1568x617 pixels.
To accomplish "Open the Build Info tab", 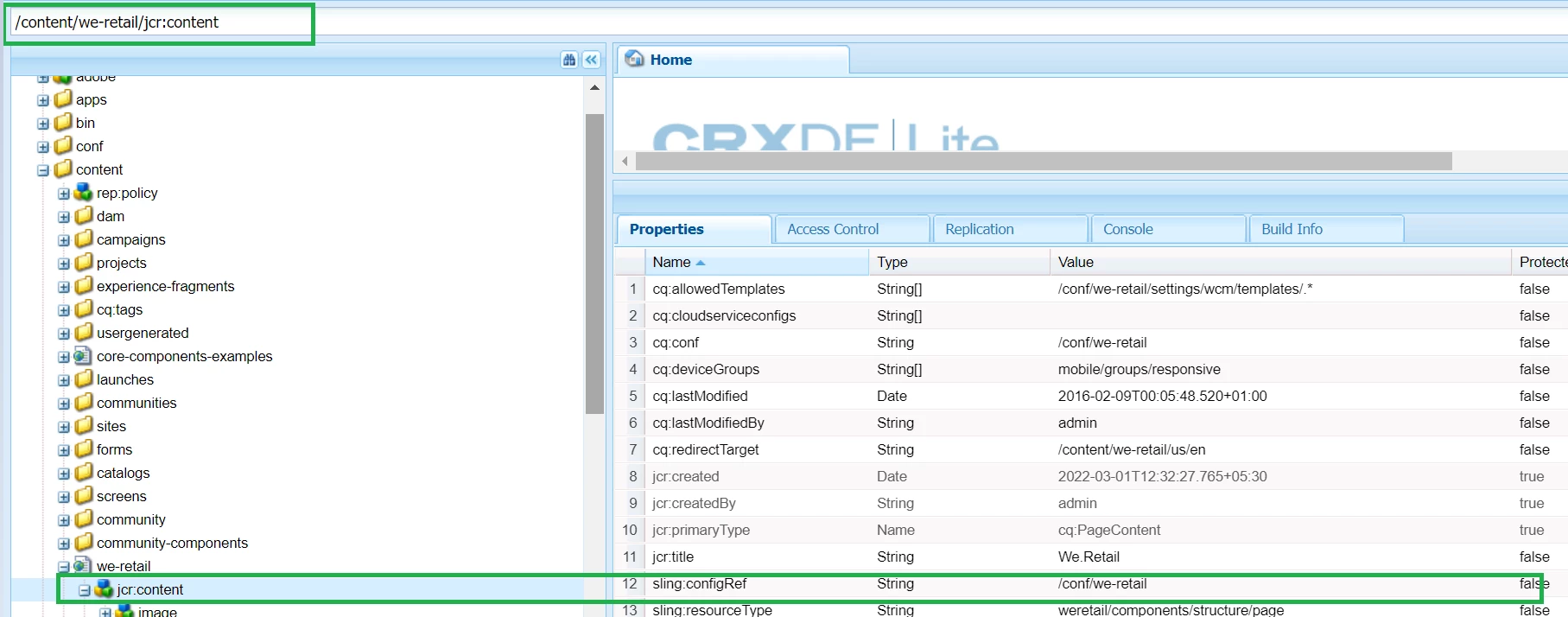I will (1326, 229).
